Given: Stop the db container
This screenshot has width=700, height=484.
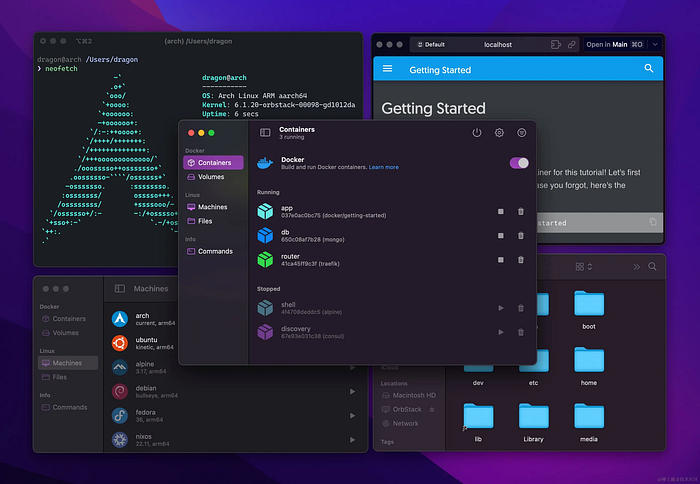Looking at the screenshot, I should pyautogui.click(x=501, y=236).
